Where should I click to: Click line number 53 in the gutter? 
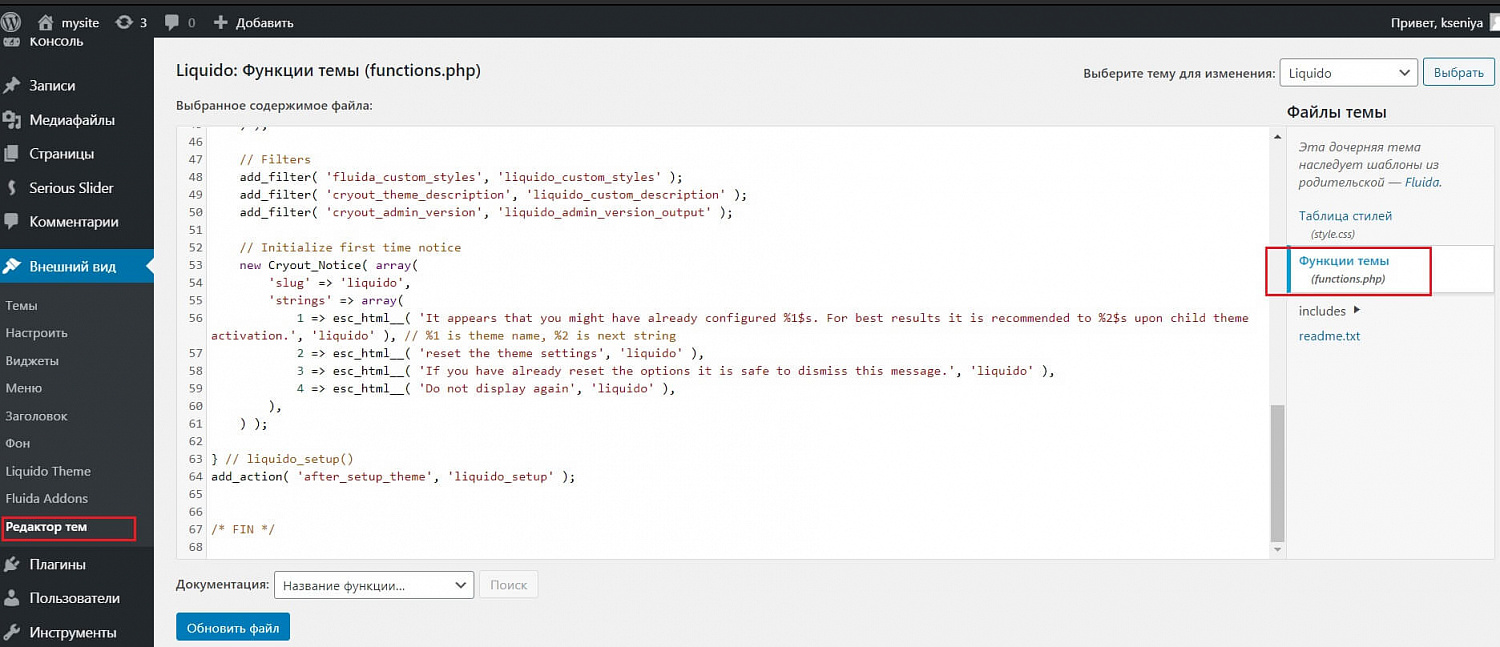[195, 265]
